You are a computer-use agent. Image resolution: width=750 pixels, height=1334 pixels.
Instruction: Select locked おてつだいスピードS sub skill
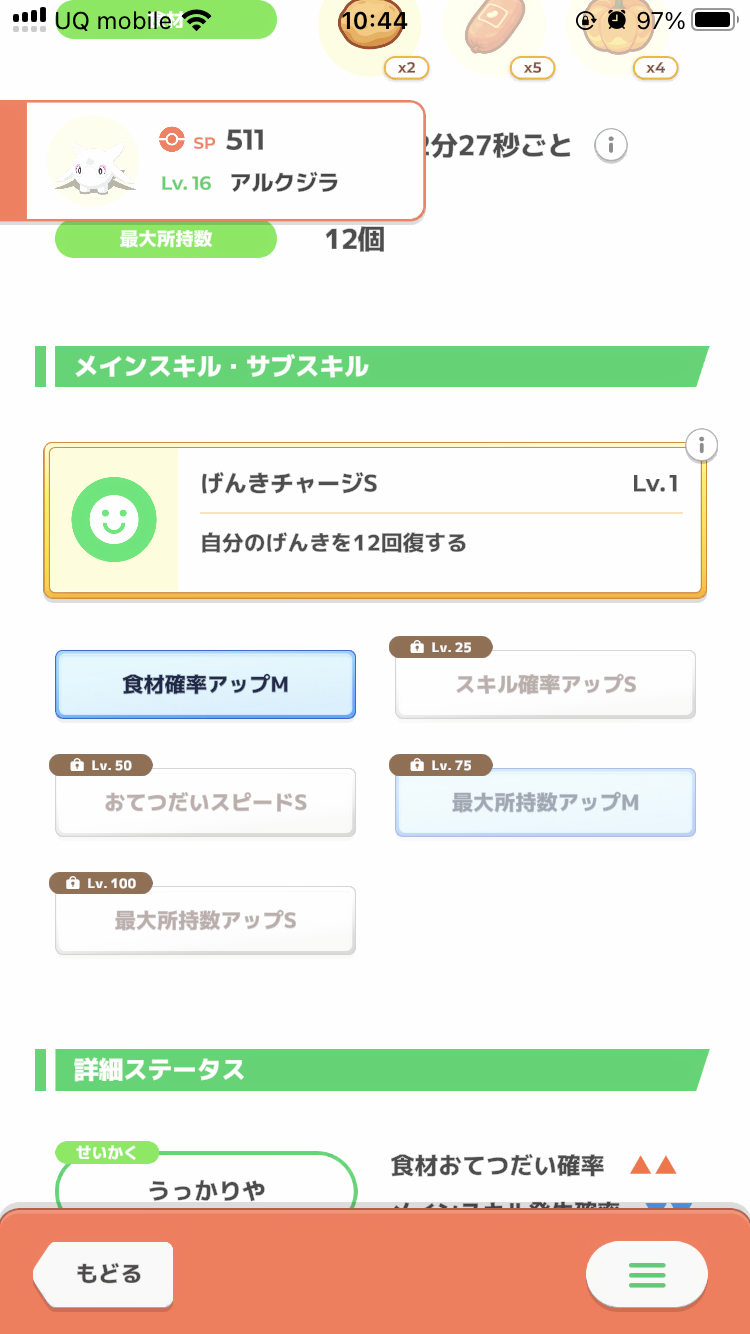tap(205, 803)
